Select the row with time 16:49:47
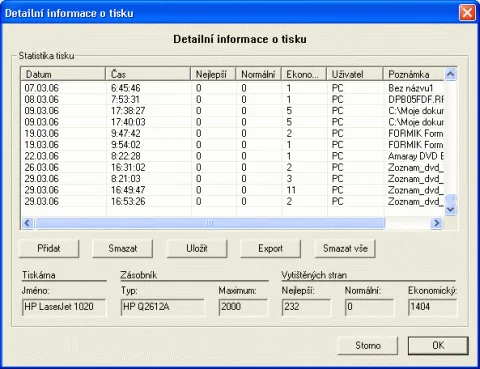 point(233,190)
